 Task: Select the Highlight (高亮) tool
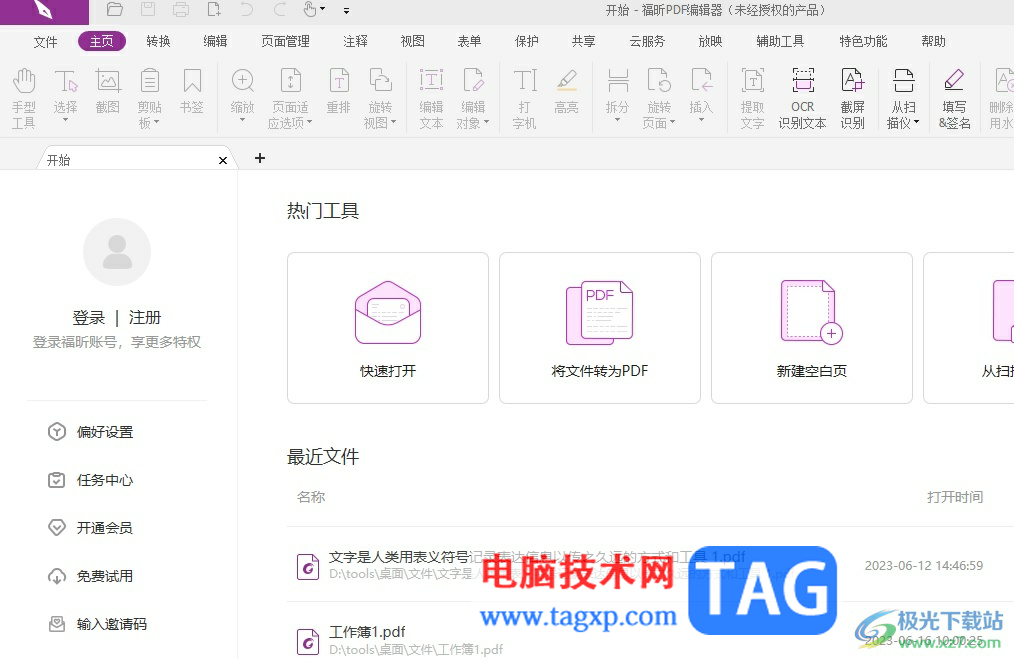click(566, 91)
